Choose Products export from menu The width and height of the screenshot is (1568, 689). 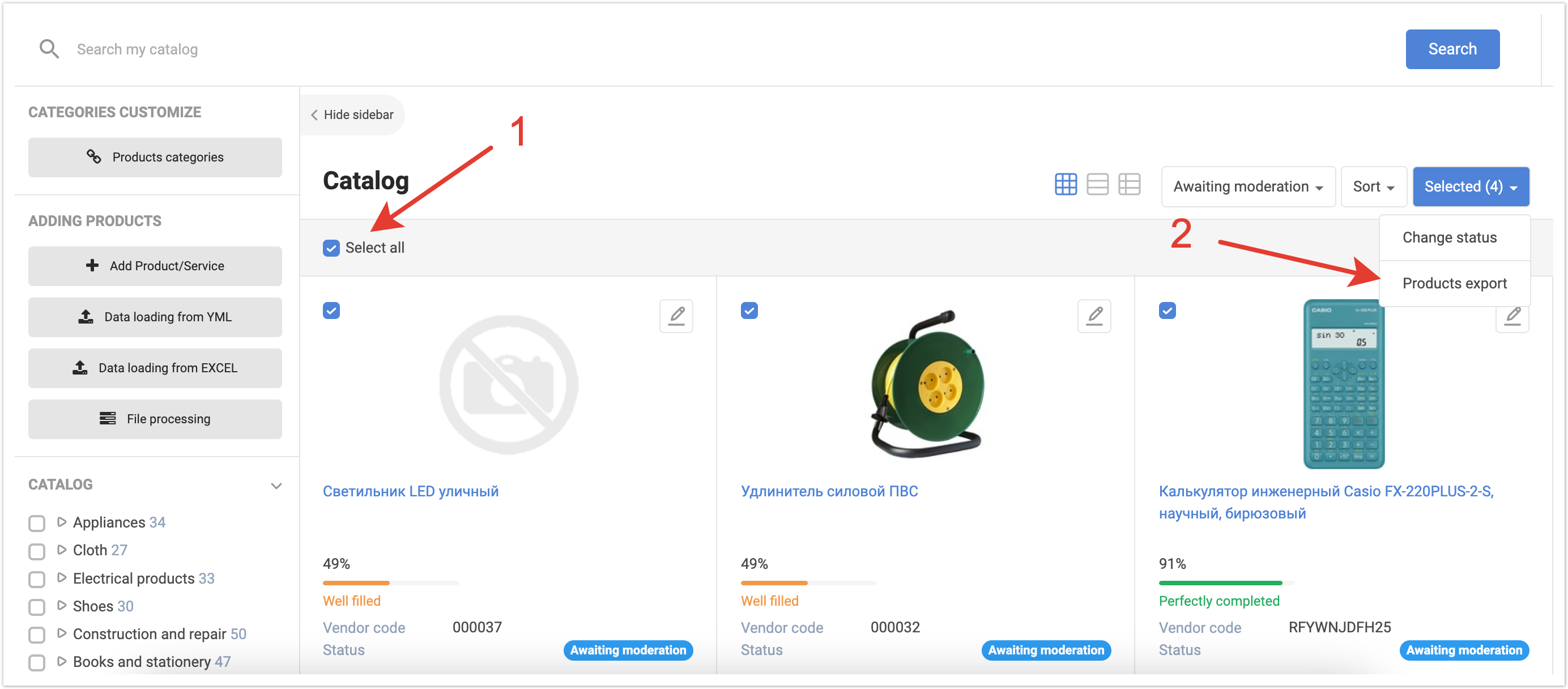point(1454,284)
